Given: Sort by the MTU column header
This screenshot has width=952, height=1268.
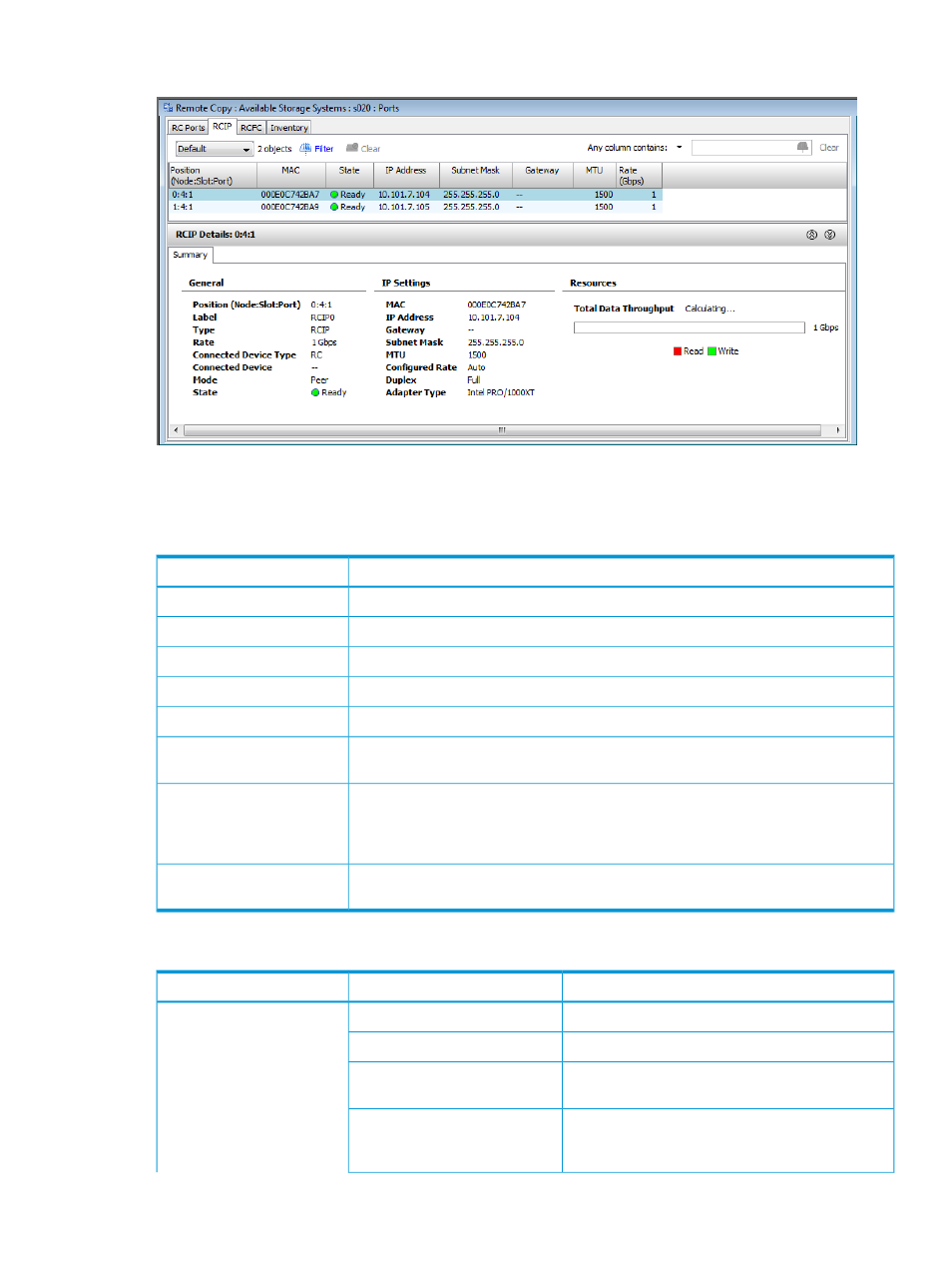Looking at the screenshot, I should tap(595, 175).
